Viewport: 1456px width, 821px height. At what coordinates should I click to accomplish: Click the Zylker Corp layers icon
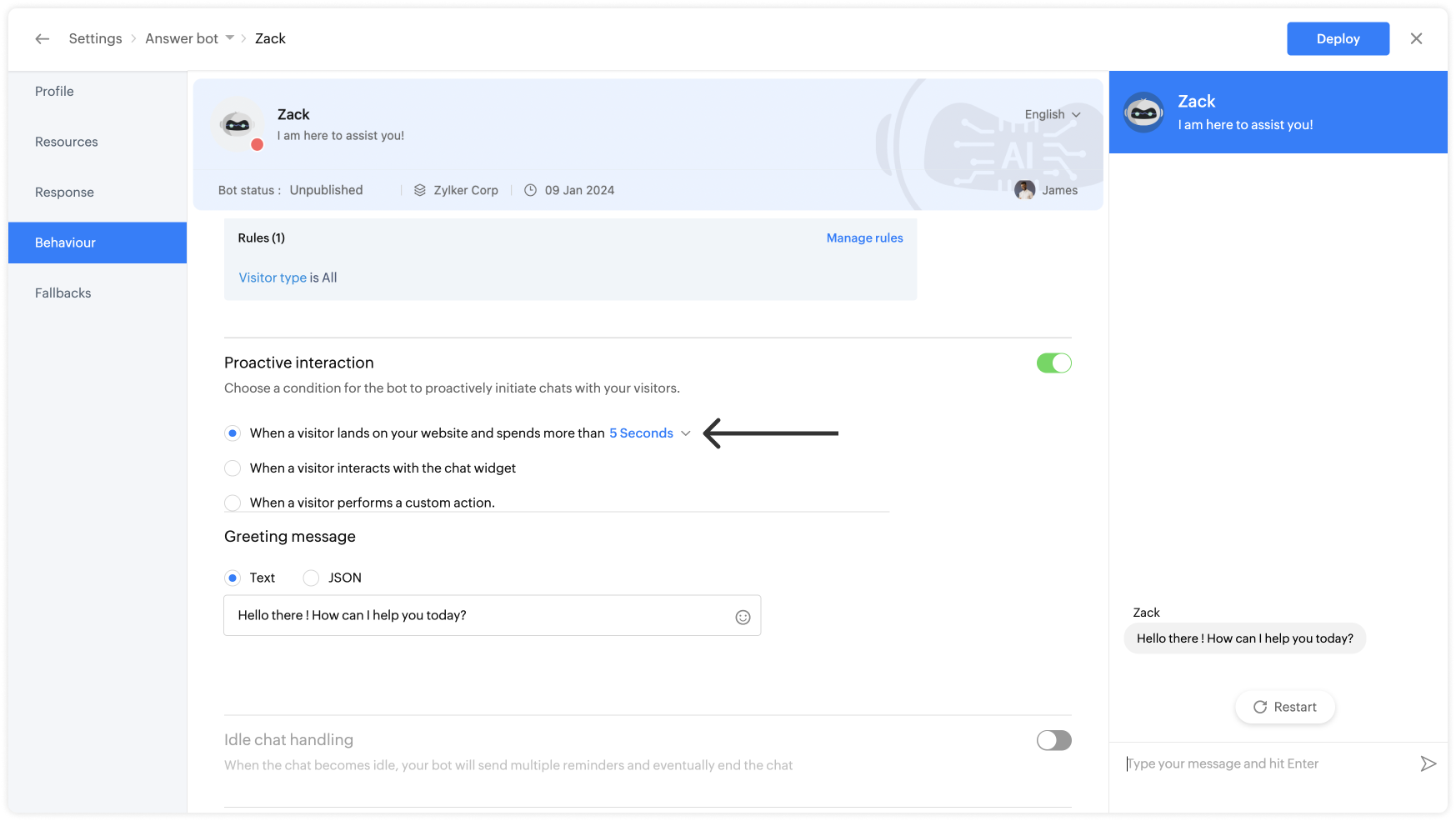click(x=420, y=190)
